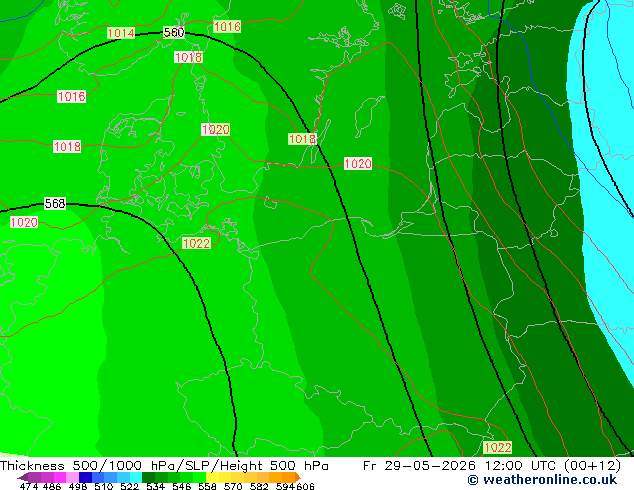Click the legend value 510
This screenshot has width=634, height=490.
click(x=104, y=486)
